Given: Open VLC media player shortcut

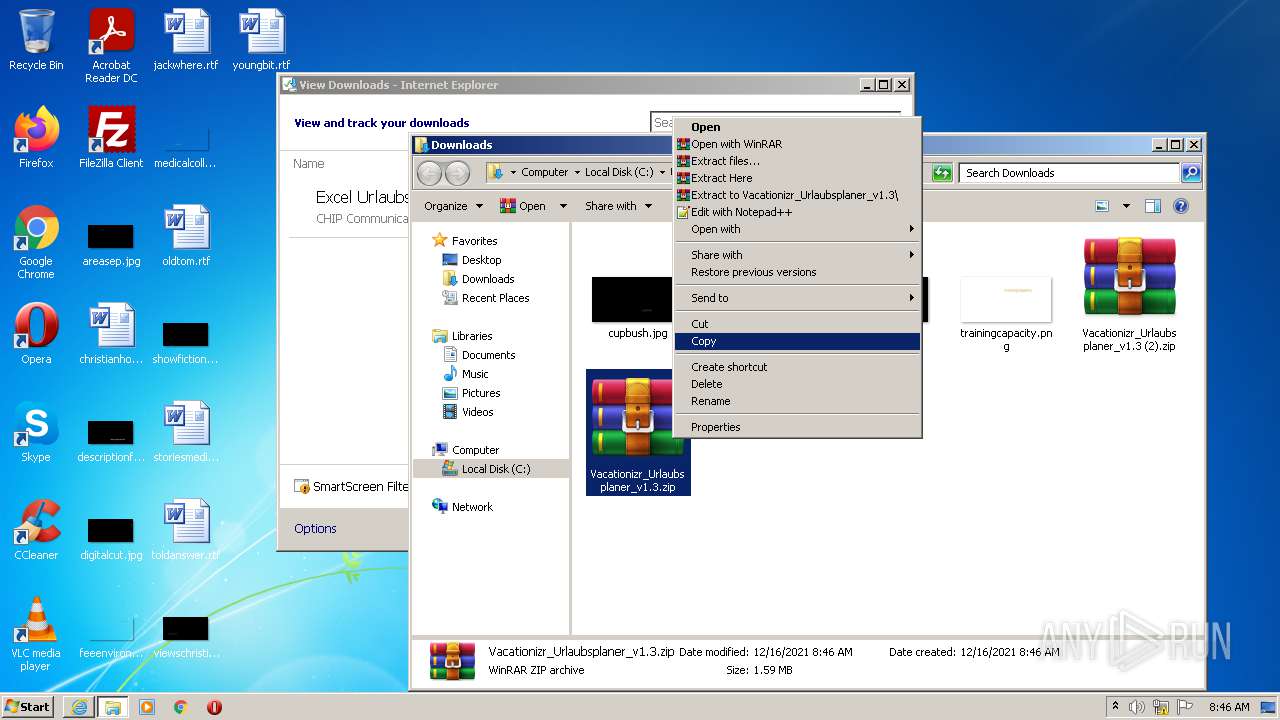Looking at the screenshot, I should pyautogui.click(x=36, y=634).
